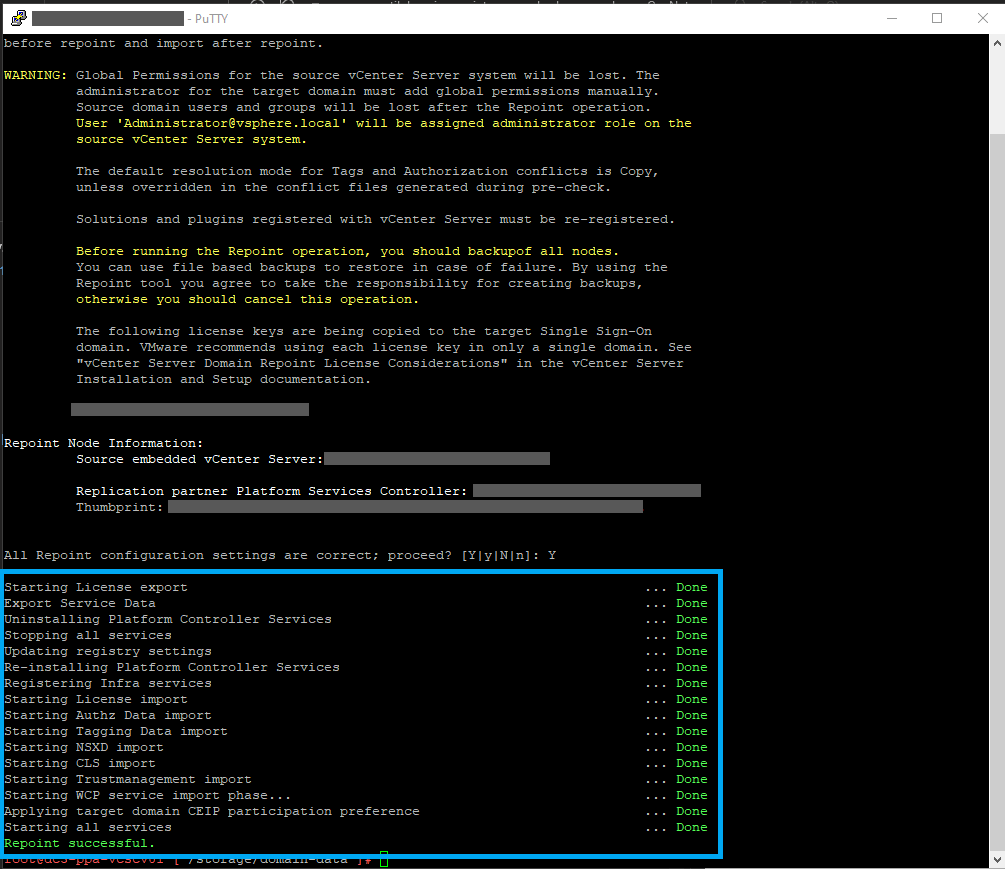This screenshot has width=1005, height=869.
Task: Click the yellow 'WARNING:' label
Action: click(x=36, y=75)
